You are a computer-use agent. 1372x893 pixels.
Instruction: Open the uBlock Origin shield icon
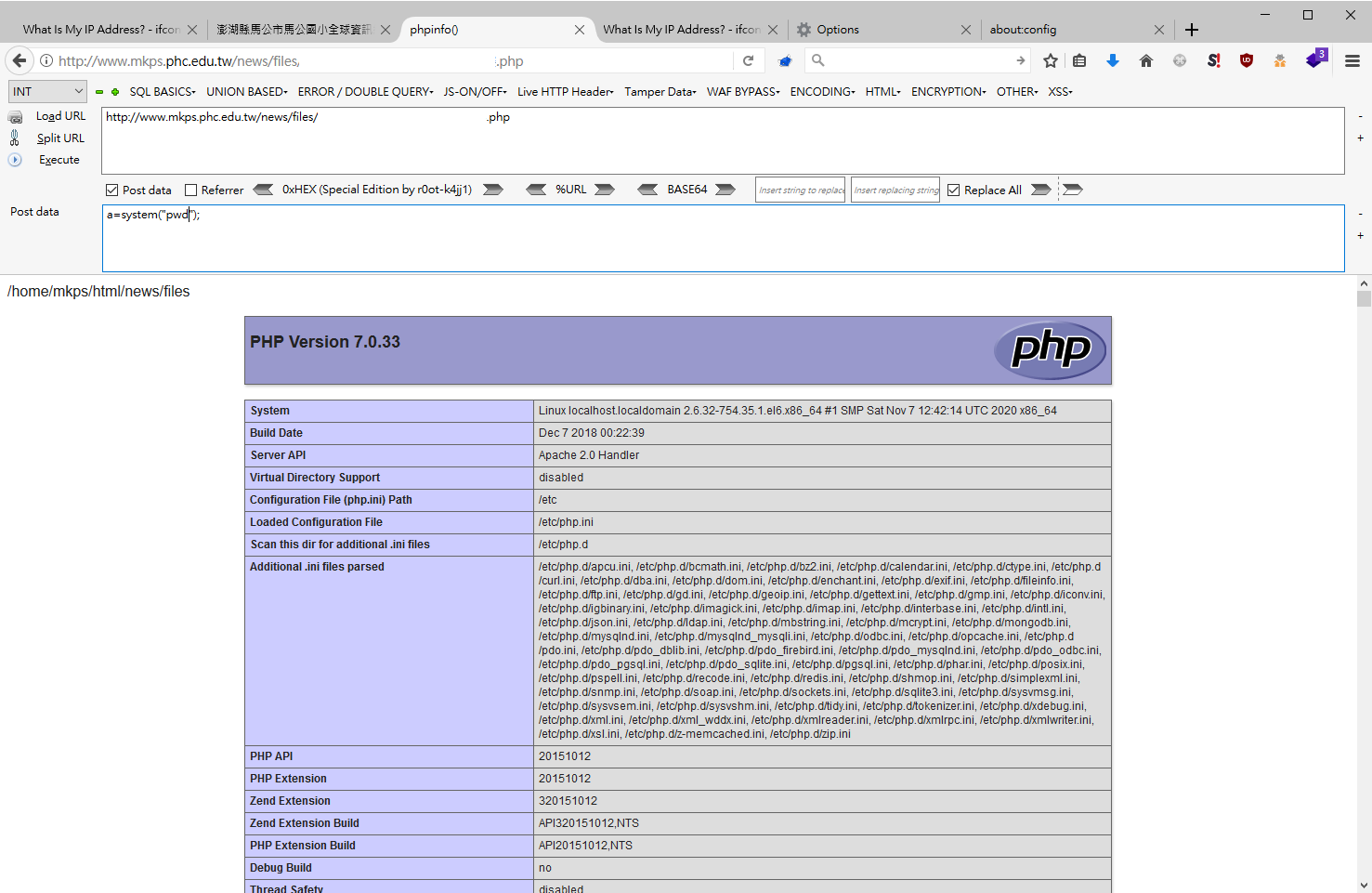click(1247, 60)
